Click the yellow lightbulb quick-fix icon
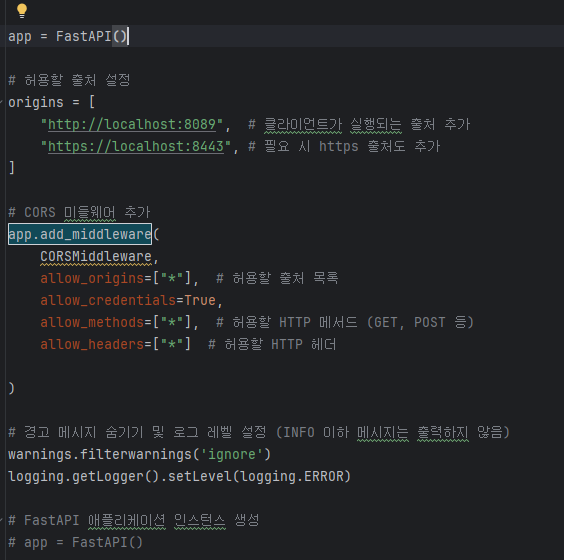The width and height of the screenshot is (564, 560). (x=22, y=10)
